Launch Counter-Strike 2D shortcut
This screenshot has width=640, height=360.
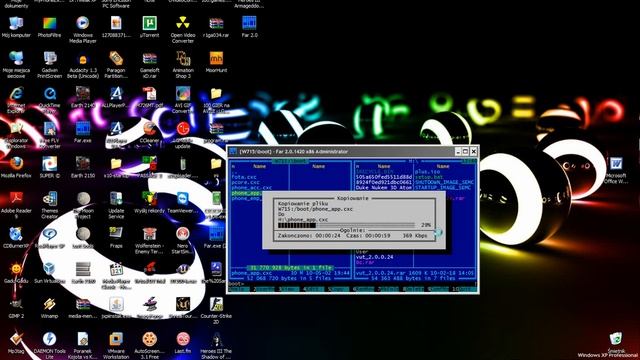pos(216,311)
